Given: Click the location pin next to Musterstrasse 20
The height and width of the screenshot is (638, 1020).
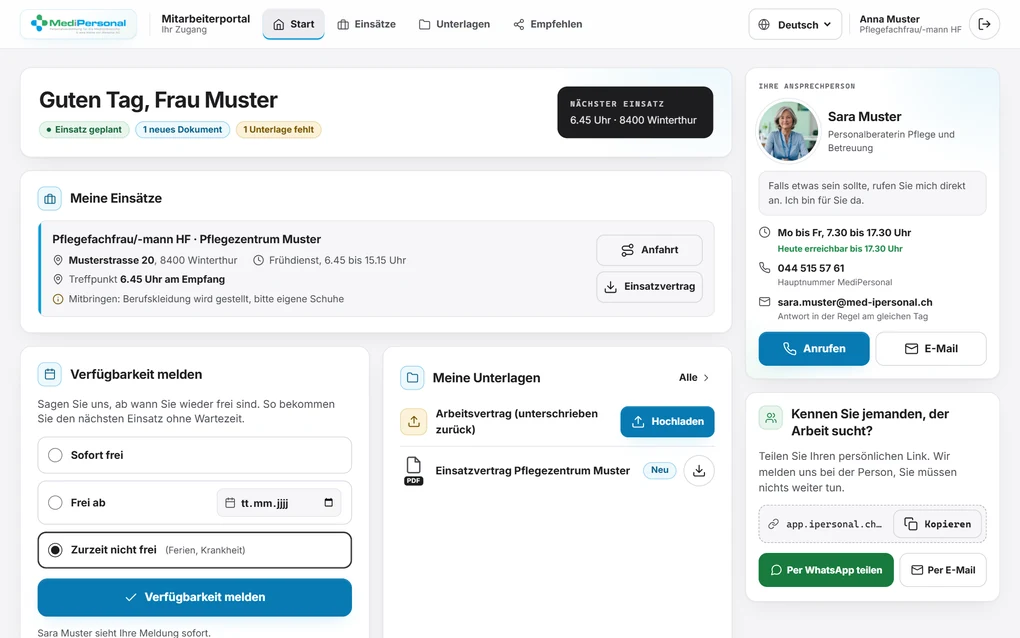Looking at the screenshot, I should [x=58, y=260].
